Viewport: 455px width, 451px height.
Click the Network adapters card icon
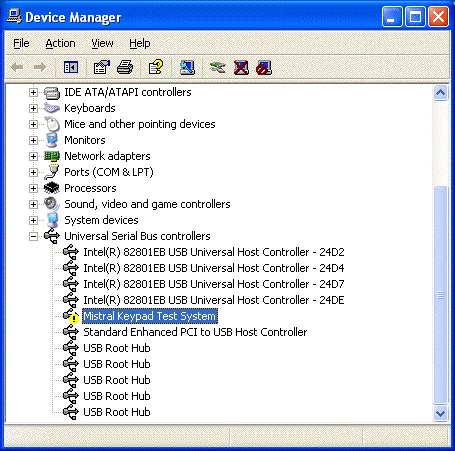point(52,156)
